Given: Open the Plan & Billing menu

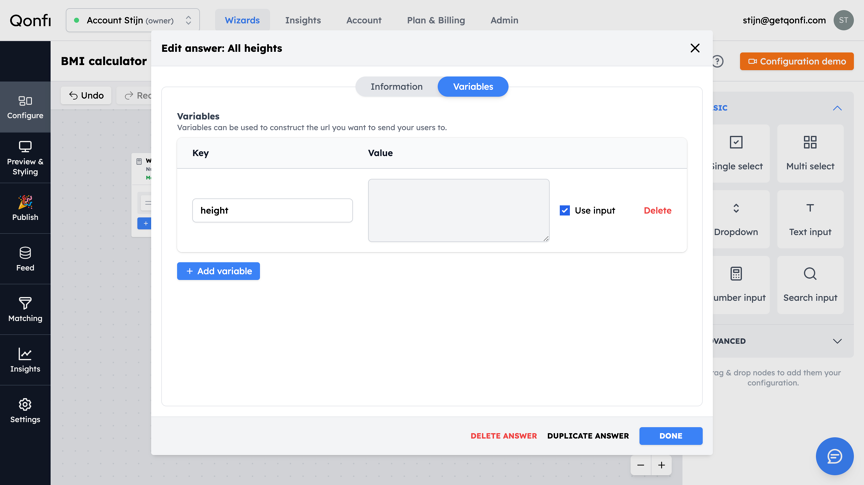Looking at the screenshot, I should coord(436,20).
